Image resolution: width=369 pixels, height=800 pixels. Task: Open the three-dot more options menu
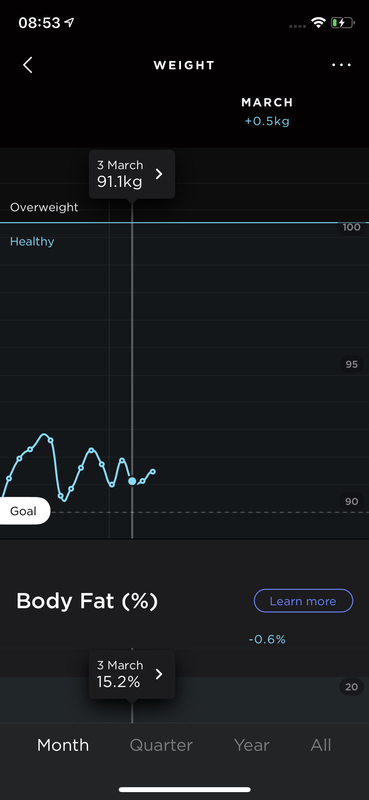[x=341, y=65]
